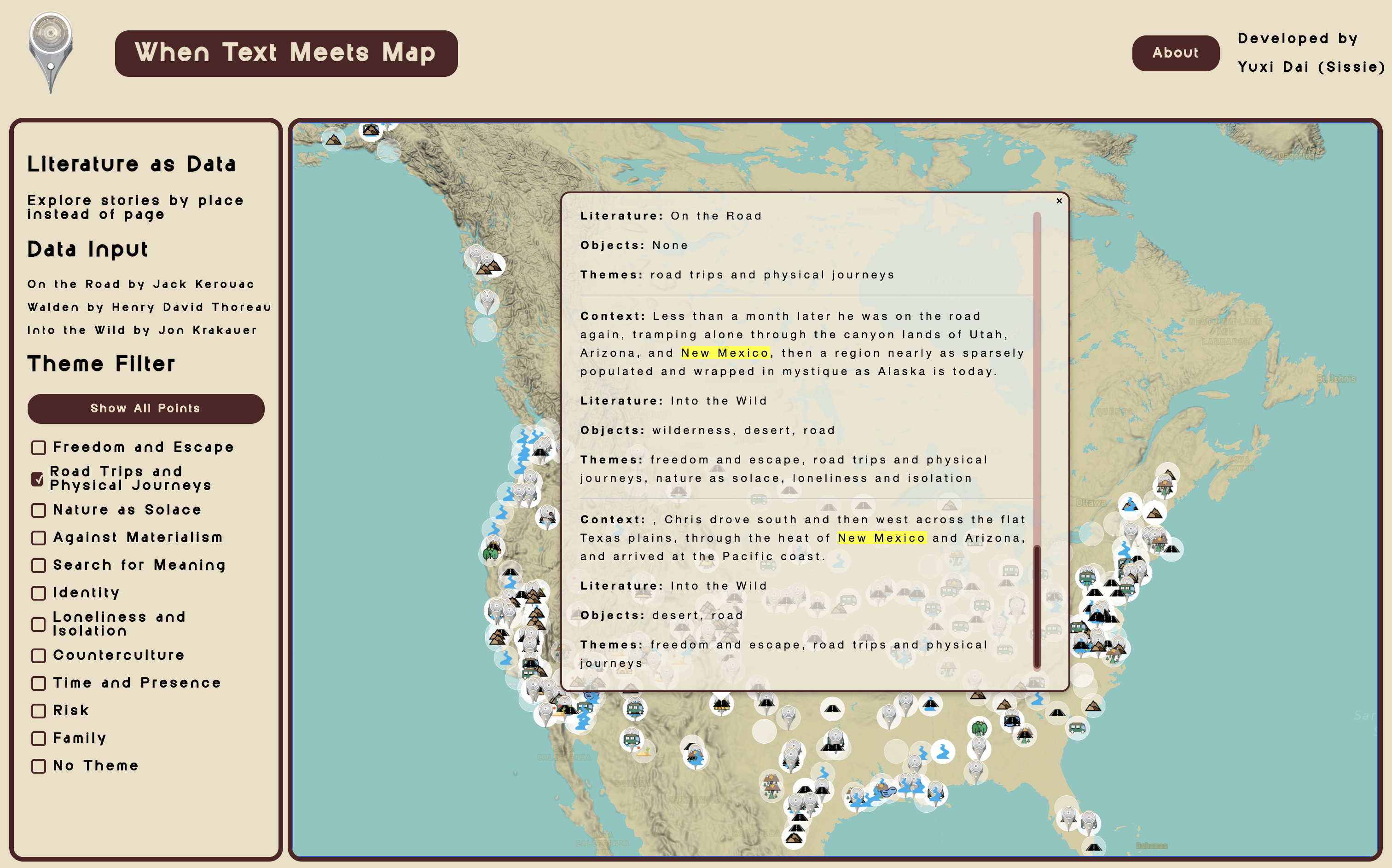
Task: Select Into the Wild by Jon Krakauer
Action: point(142,330)
